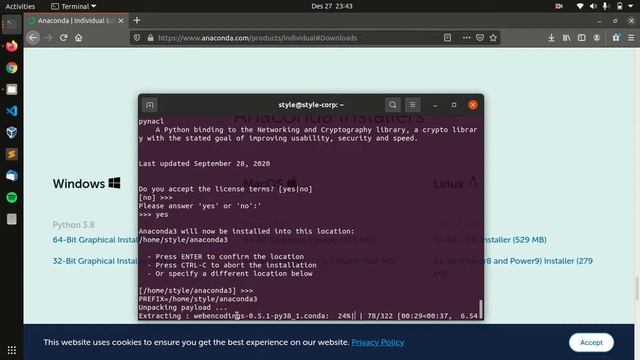The height and width of the screenshot is (360, 640).
Task: Launch Sublime Text from dock
Action: [x=11, y=154]
